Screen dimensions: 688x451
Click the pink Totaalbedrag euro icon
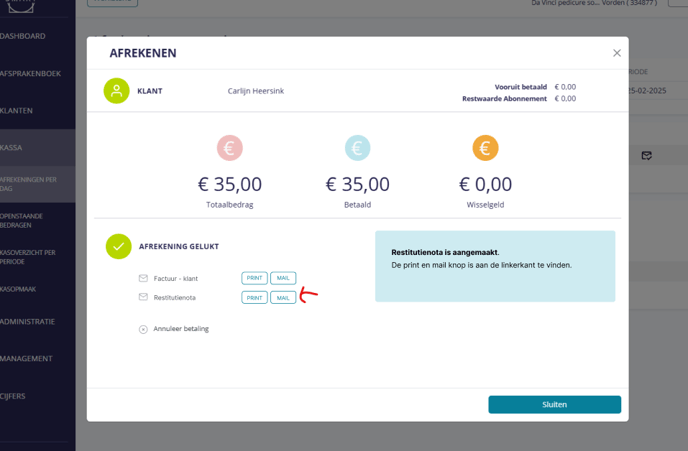(230, 148)
